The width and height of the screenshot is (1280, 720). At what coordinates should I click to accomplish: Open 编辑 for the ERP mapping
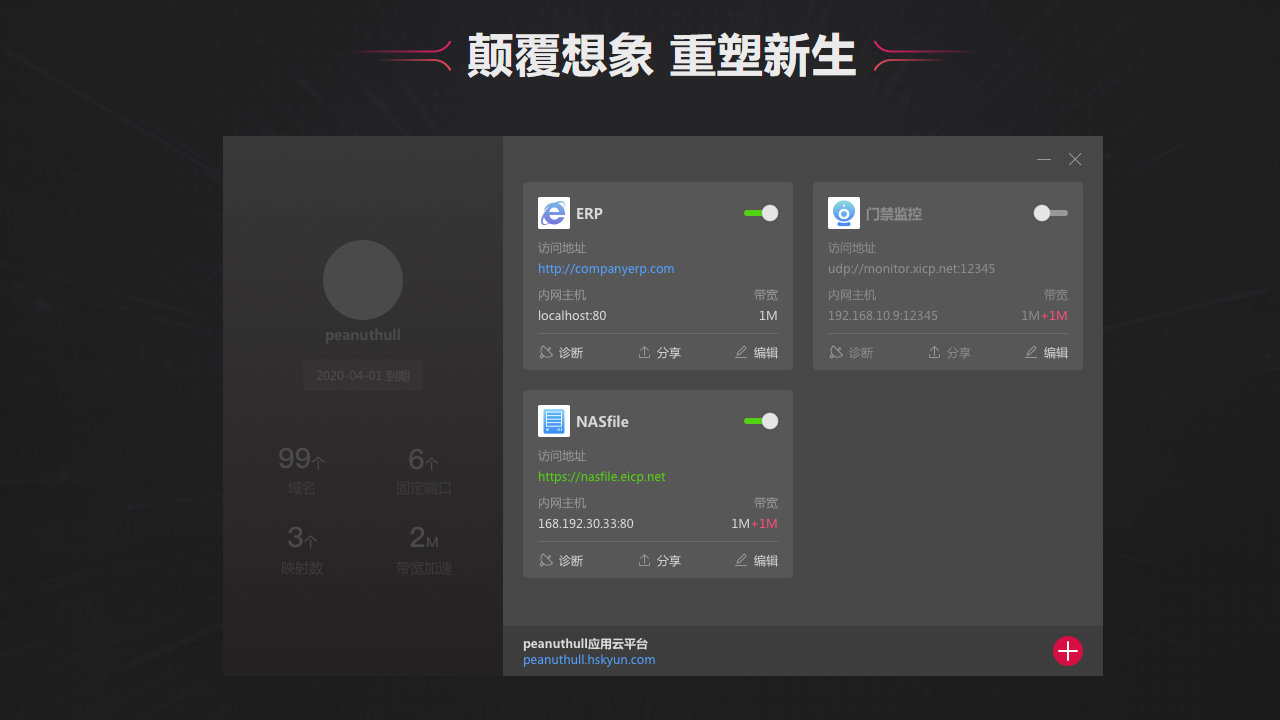tap(756, 352)
